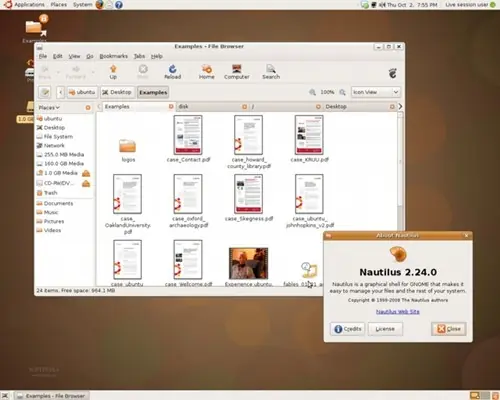Launch Firefox from the top panel
This screenshot has height=400, width=500.
click(x=99, y=5)
